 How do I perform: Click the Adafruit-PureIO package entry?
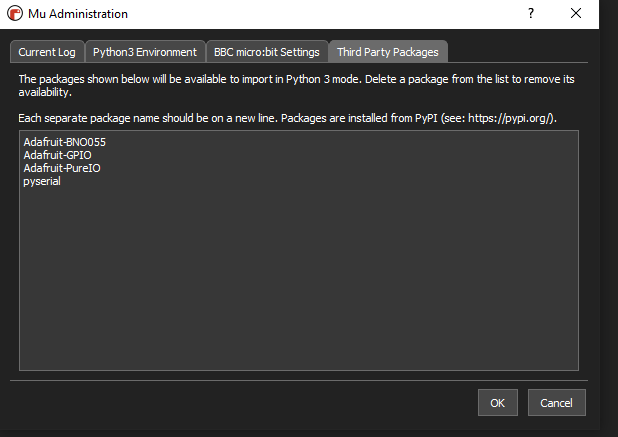tap(62, 168)
